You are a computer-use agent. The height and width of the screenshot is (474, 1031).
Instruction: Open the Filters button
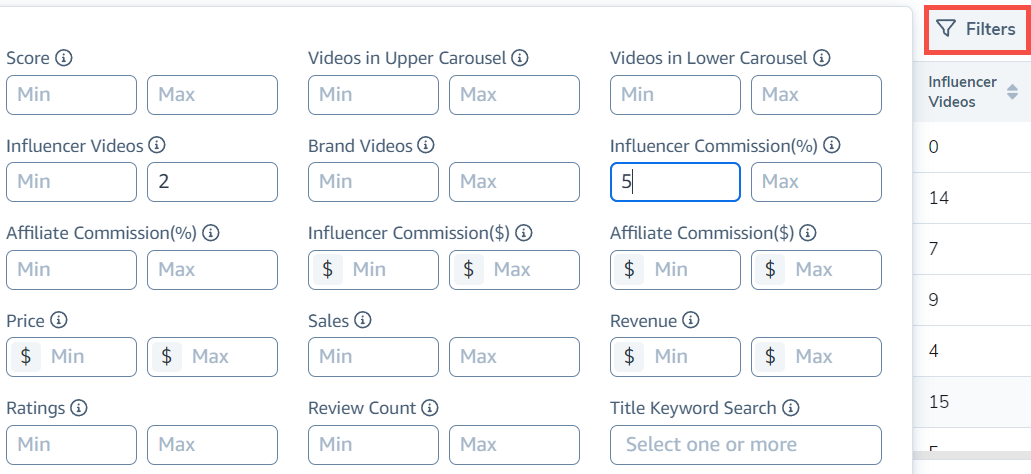(x=977, y=30)
